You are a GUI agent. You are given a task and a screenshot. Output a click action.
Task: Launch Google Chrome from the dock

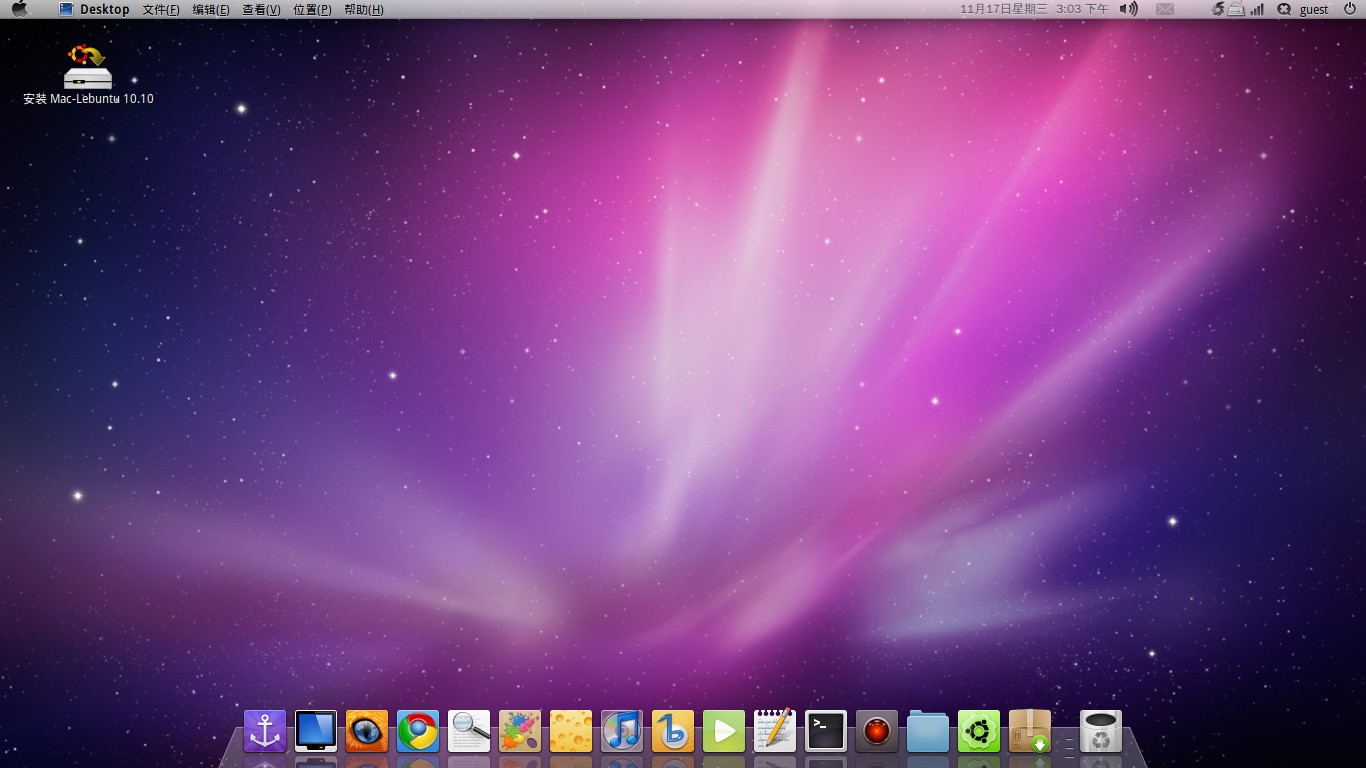418,731
